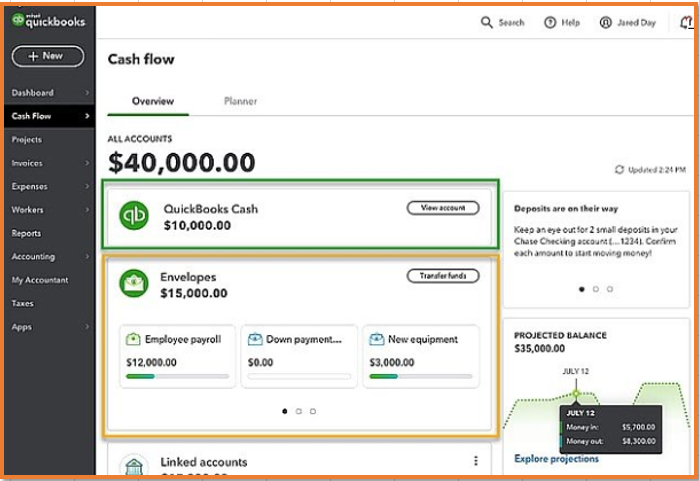Click the Money in $5,700.00 tooltip row
The width and height of the screenshot is (699, 481).
(611, 427)
